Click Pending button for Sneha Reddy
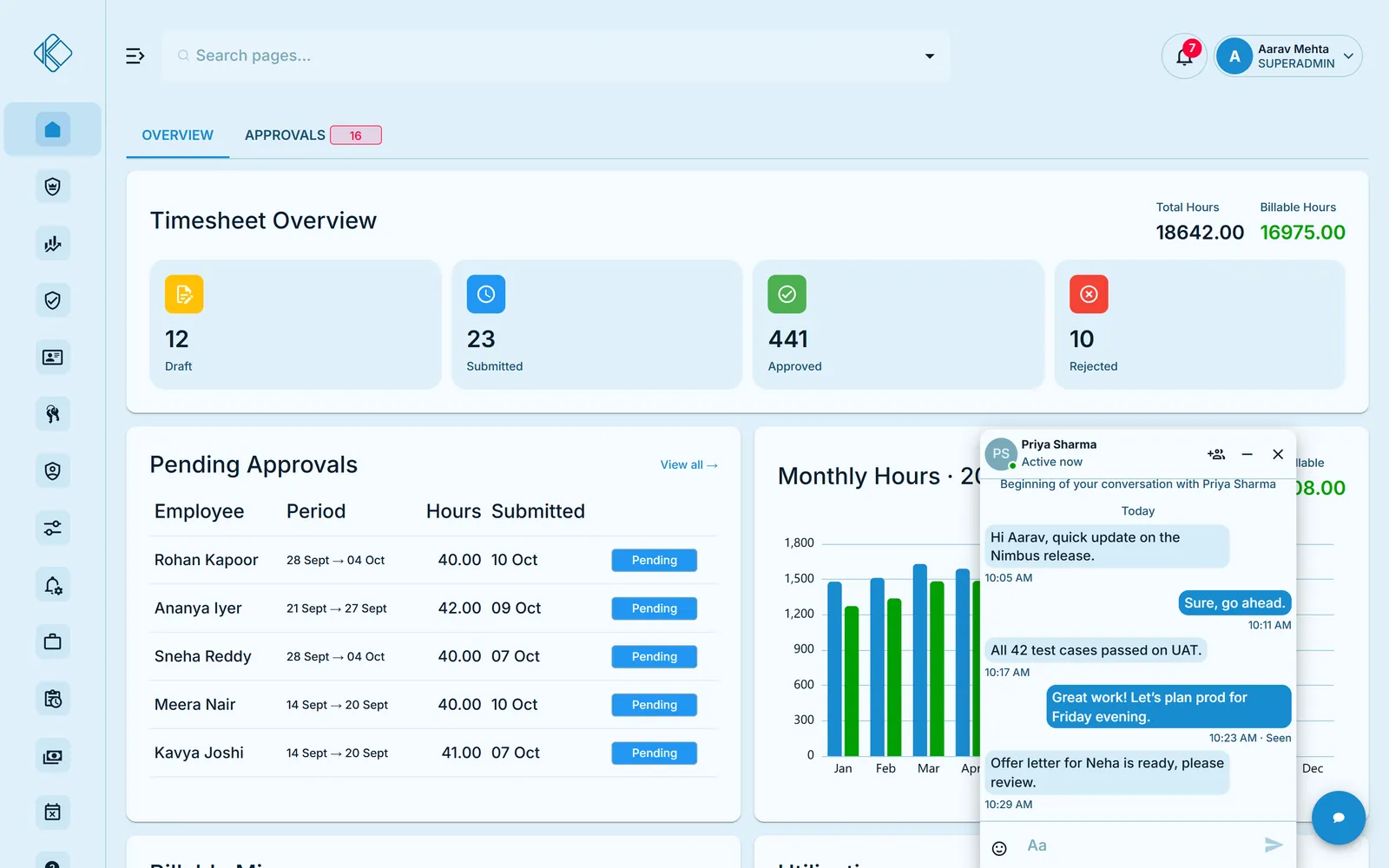This screenshot has height=868, width=1389. coord(654,657)
